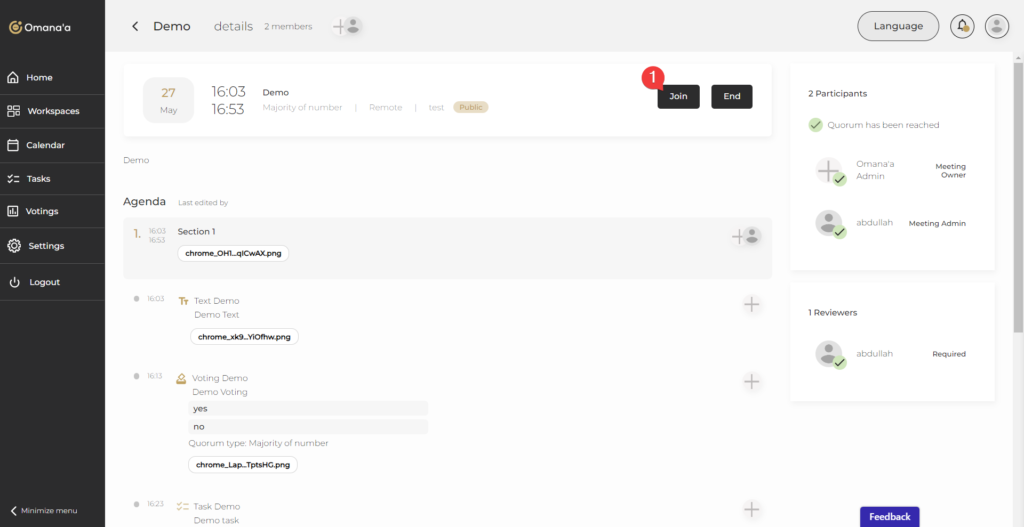End the Demo meeting
The width and height of the screenshot is (1024, 527).
(x=732, y=96)
